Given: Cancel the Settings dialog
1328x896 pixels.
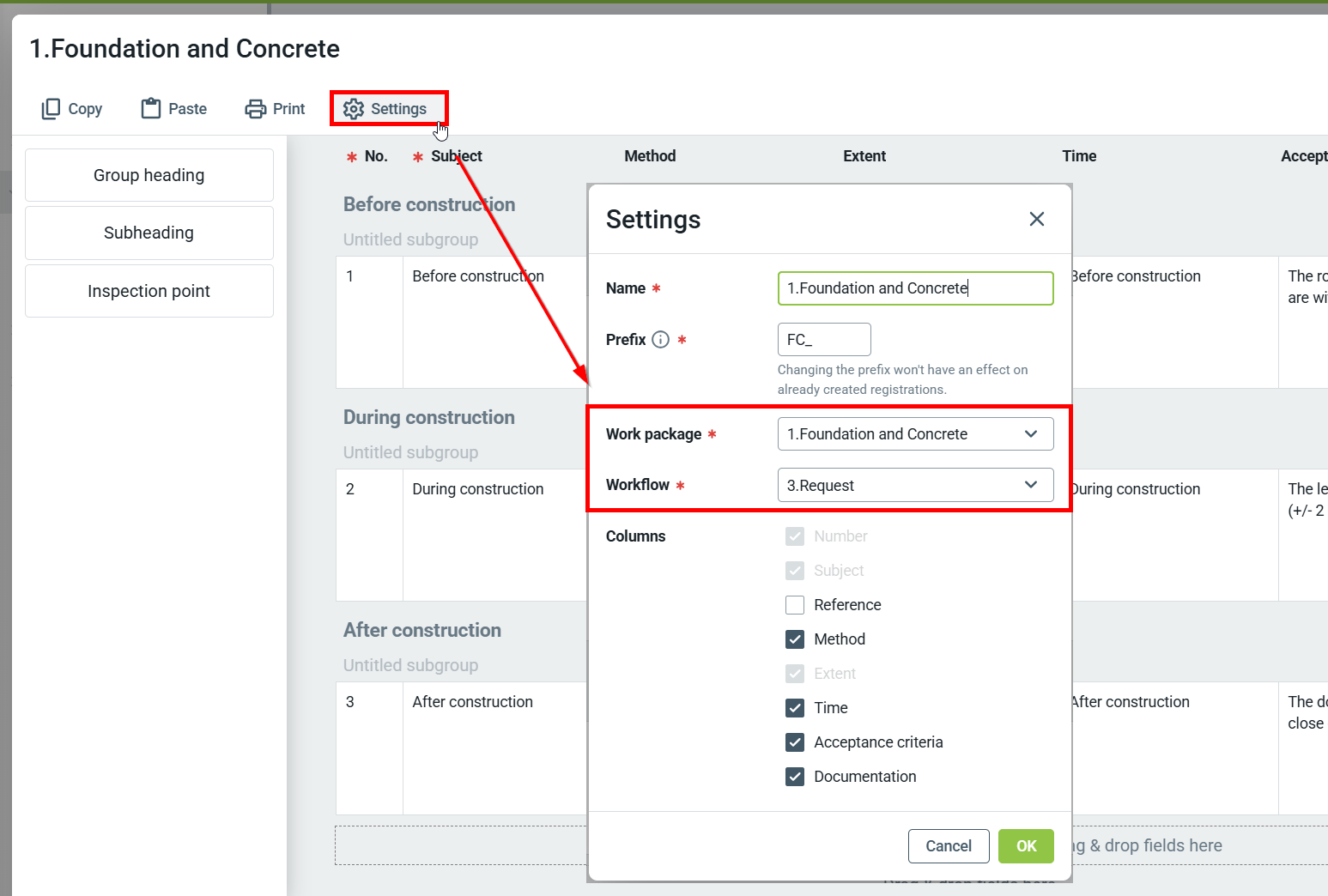Looking at the screenshot, I should click(948, 846).
